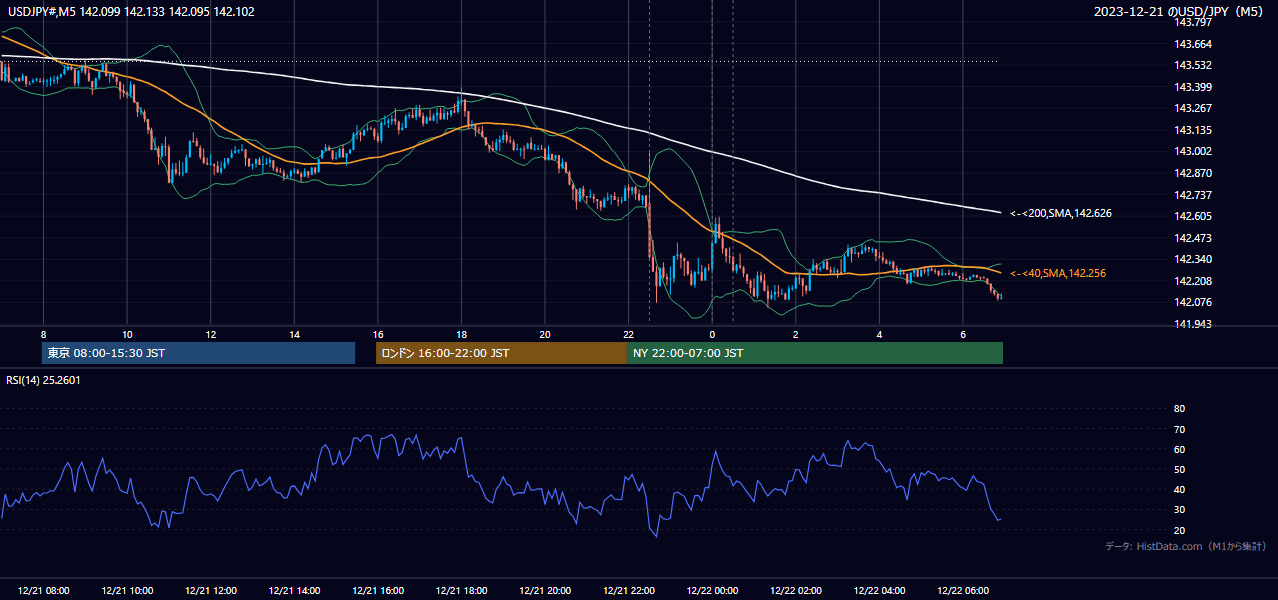Click price axis value 142.340
The image size is (1278, 600).
pos(1192,260)
